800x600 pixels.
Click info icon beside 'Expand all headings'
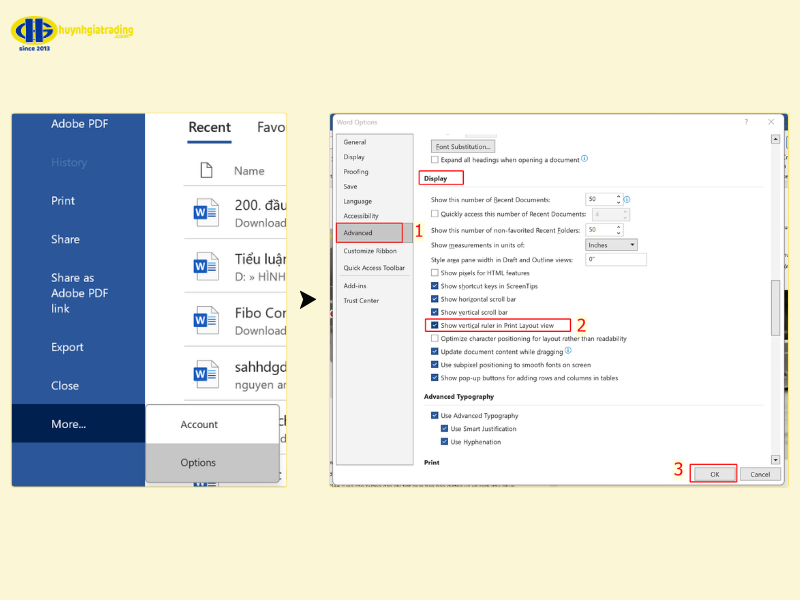click(x=585, y=159)
